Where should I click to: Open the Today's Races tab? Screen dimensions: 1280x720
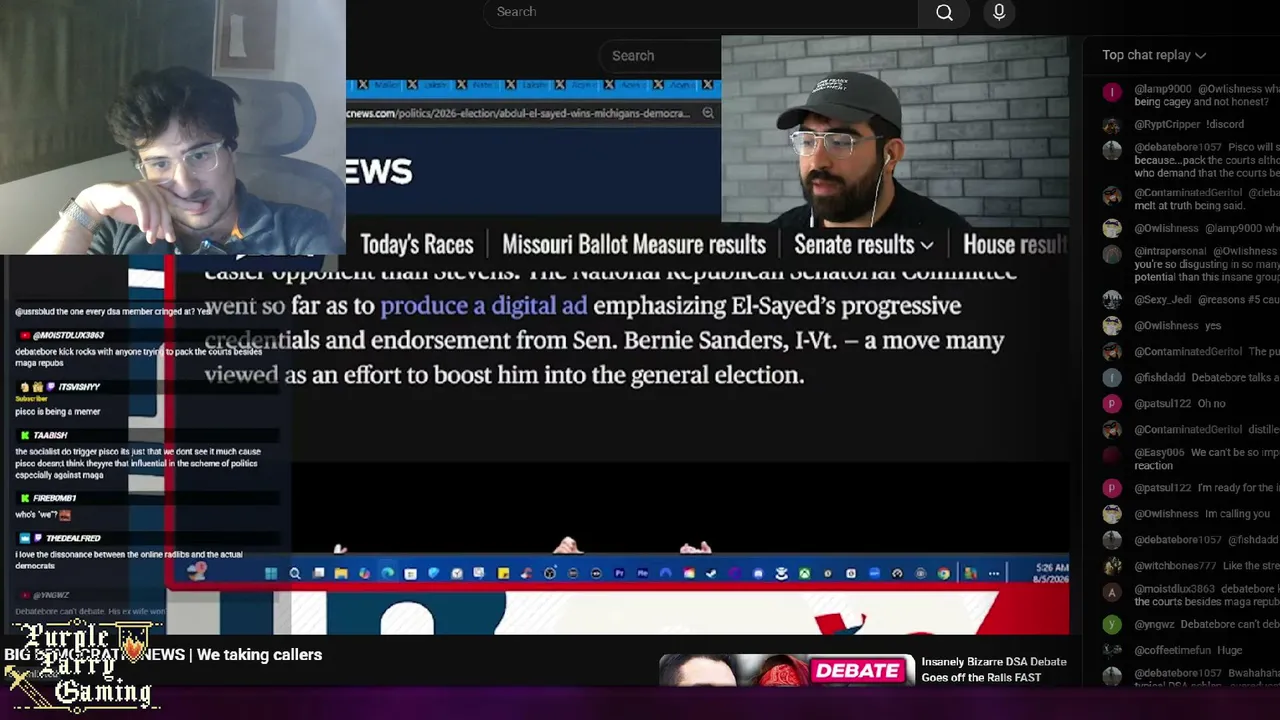click(416, 245)
